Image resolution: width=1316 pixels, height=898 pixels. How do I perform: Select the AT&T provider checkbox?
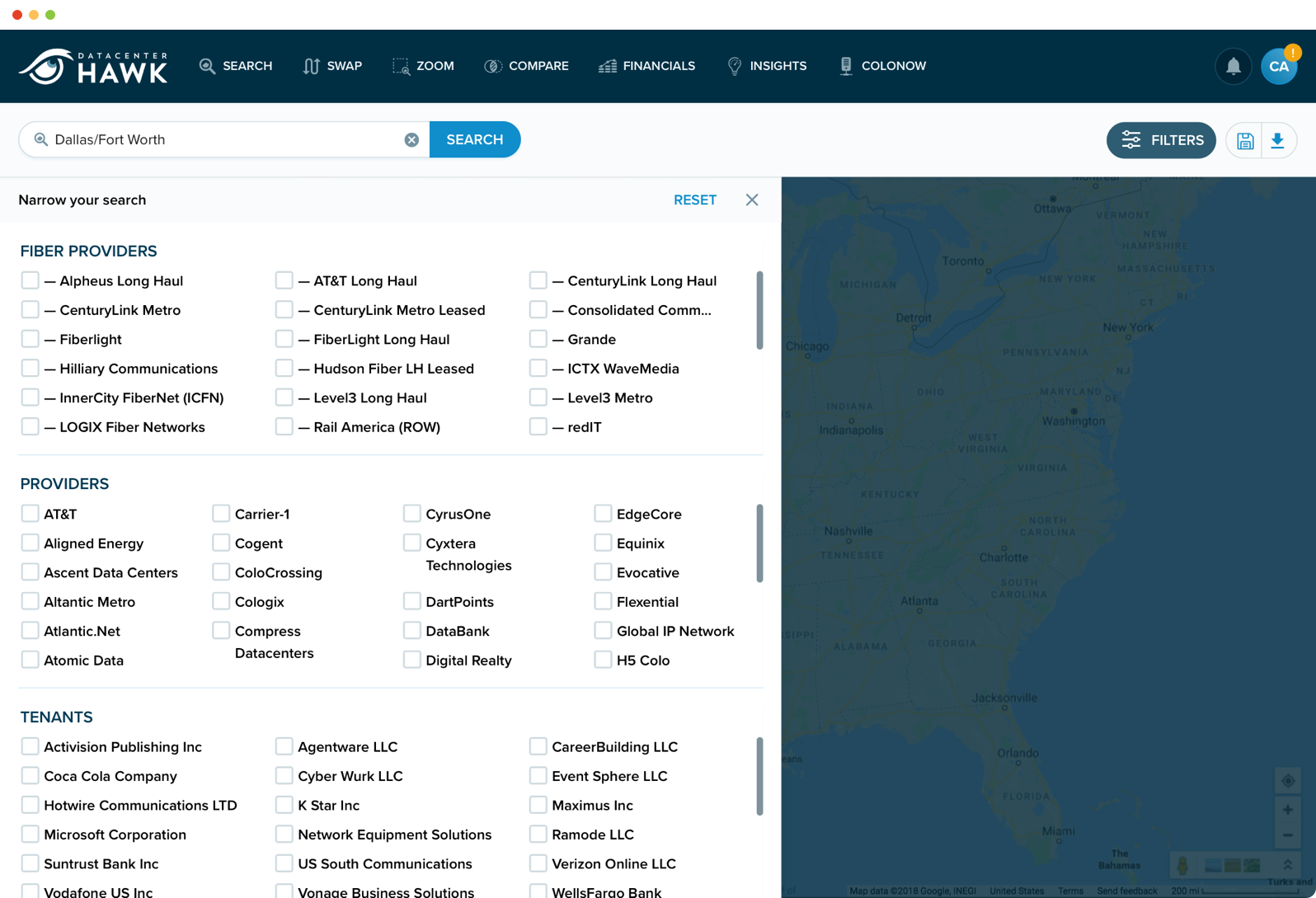30,514
